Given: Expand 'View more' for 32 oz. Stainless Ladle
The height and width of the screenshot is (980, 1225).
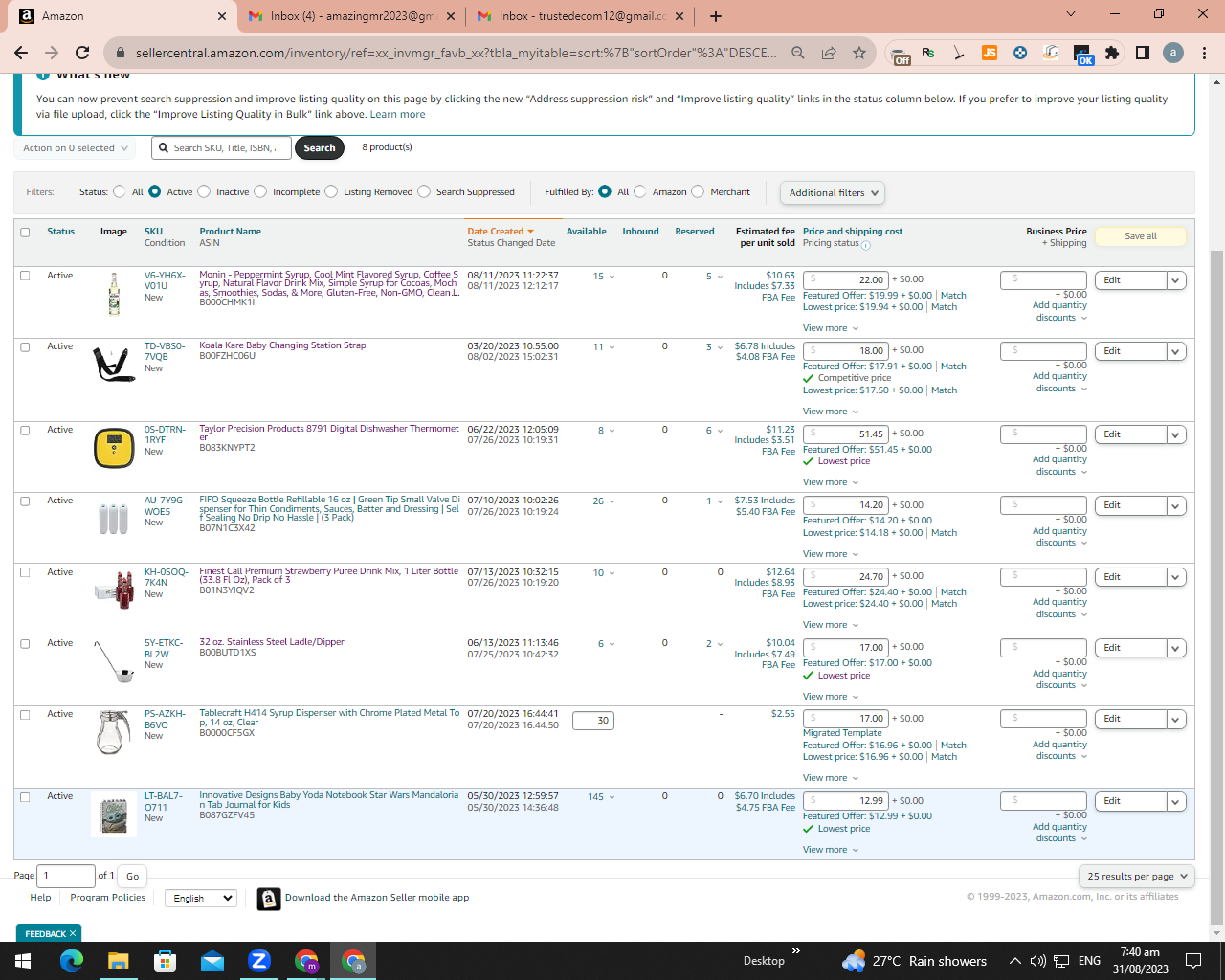Looking at the screenshot, I should [831, 697].
